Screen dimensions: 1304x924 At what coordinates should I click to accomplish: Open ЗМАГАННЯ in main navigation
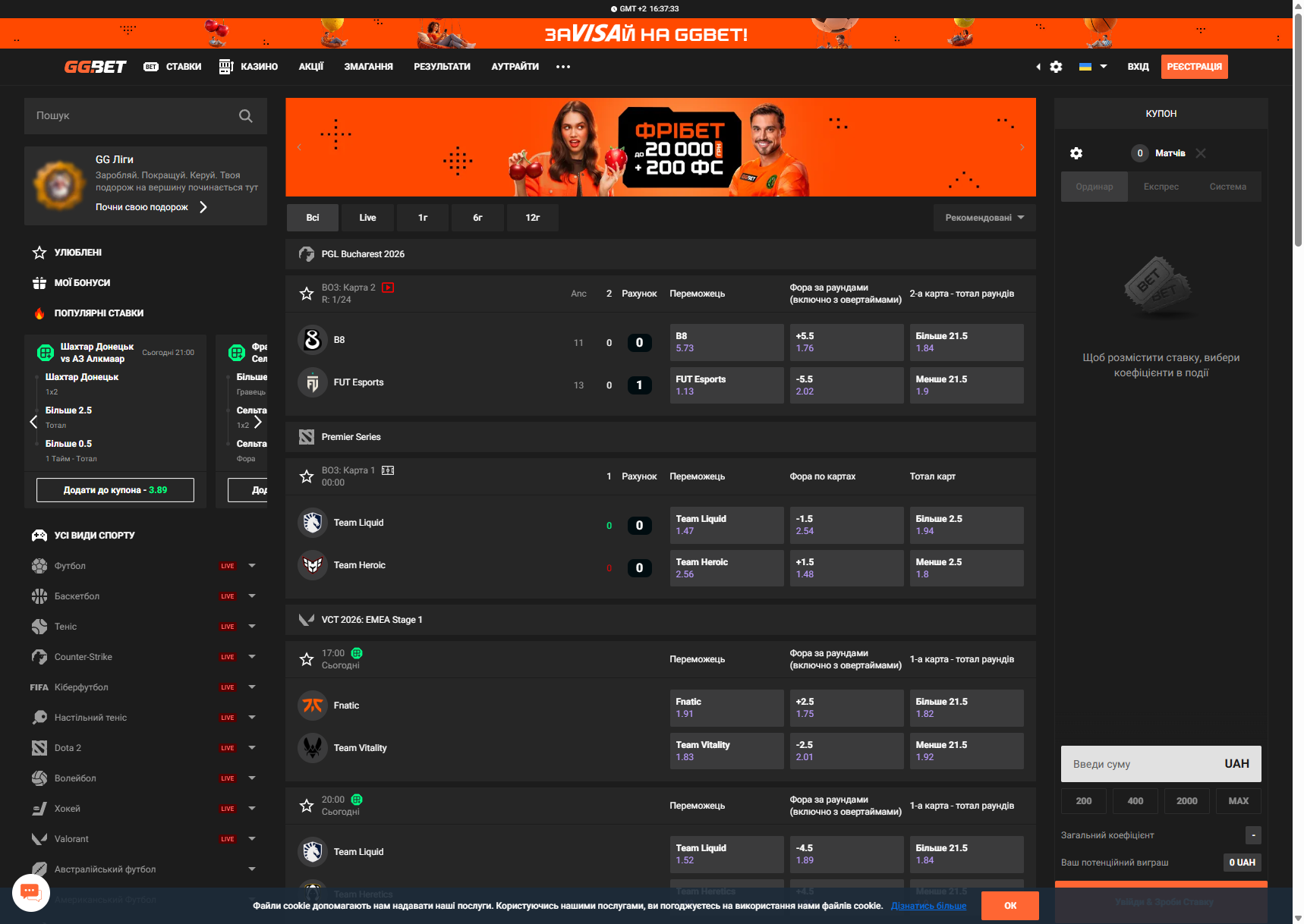tap(369, 67)
